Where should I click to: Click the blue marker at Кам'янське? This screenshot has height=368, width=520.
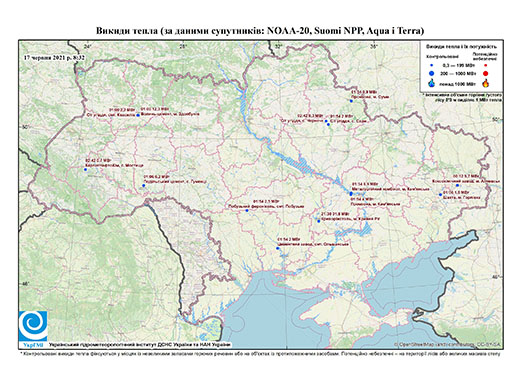(351, 194)
